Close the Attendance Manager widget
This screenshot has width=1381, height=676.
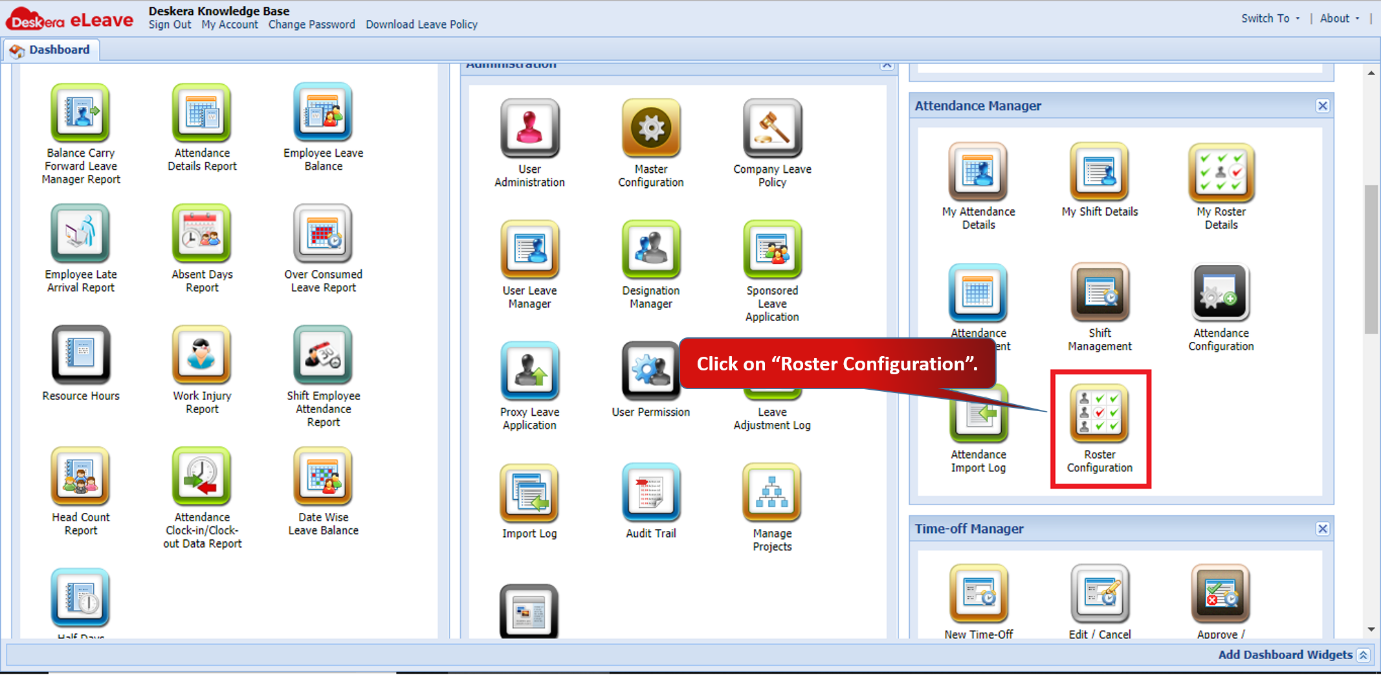point(1323,106)
